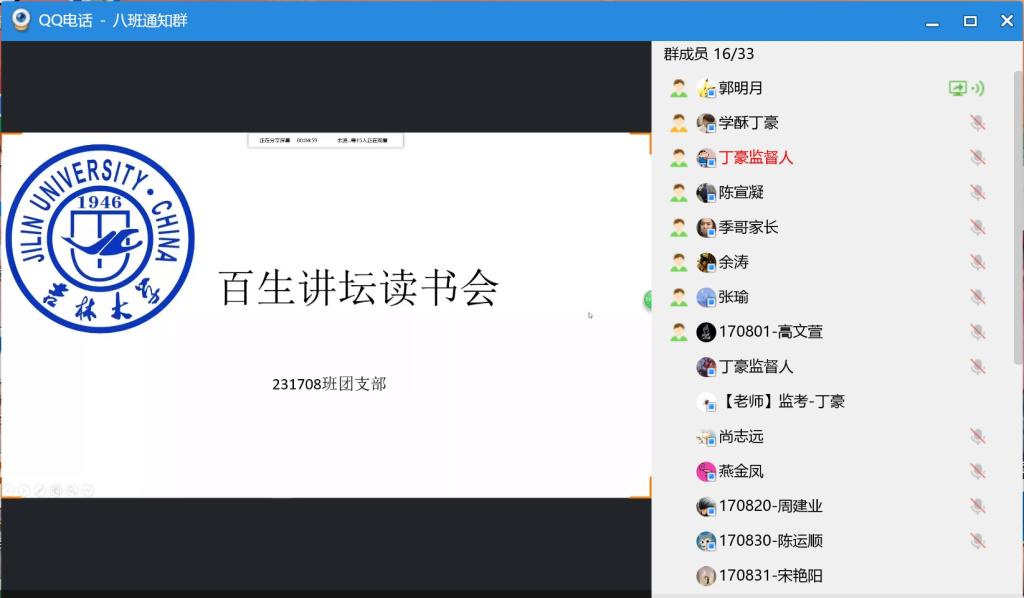This screenshot has width=1024, height=598.
Task: Select member 170831-宋艳阳 in the list
Action: (x=770, y=576)
